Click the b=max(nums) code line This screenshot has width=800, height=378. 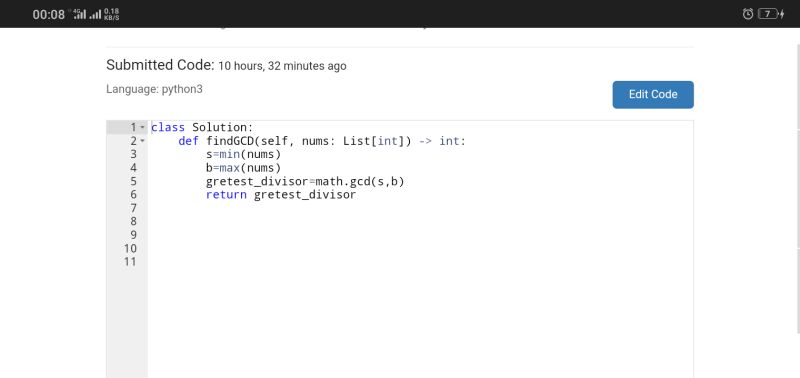(243, 168)
